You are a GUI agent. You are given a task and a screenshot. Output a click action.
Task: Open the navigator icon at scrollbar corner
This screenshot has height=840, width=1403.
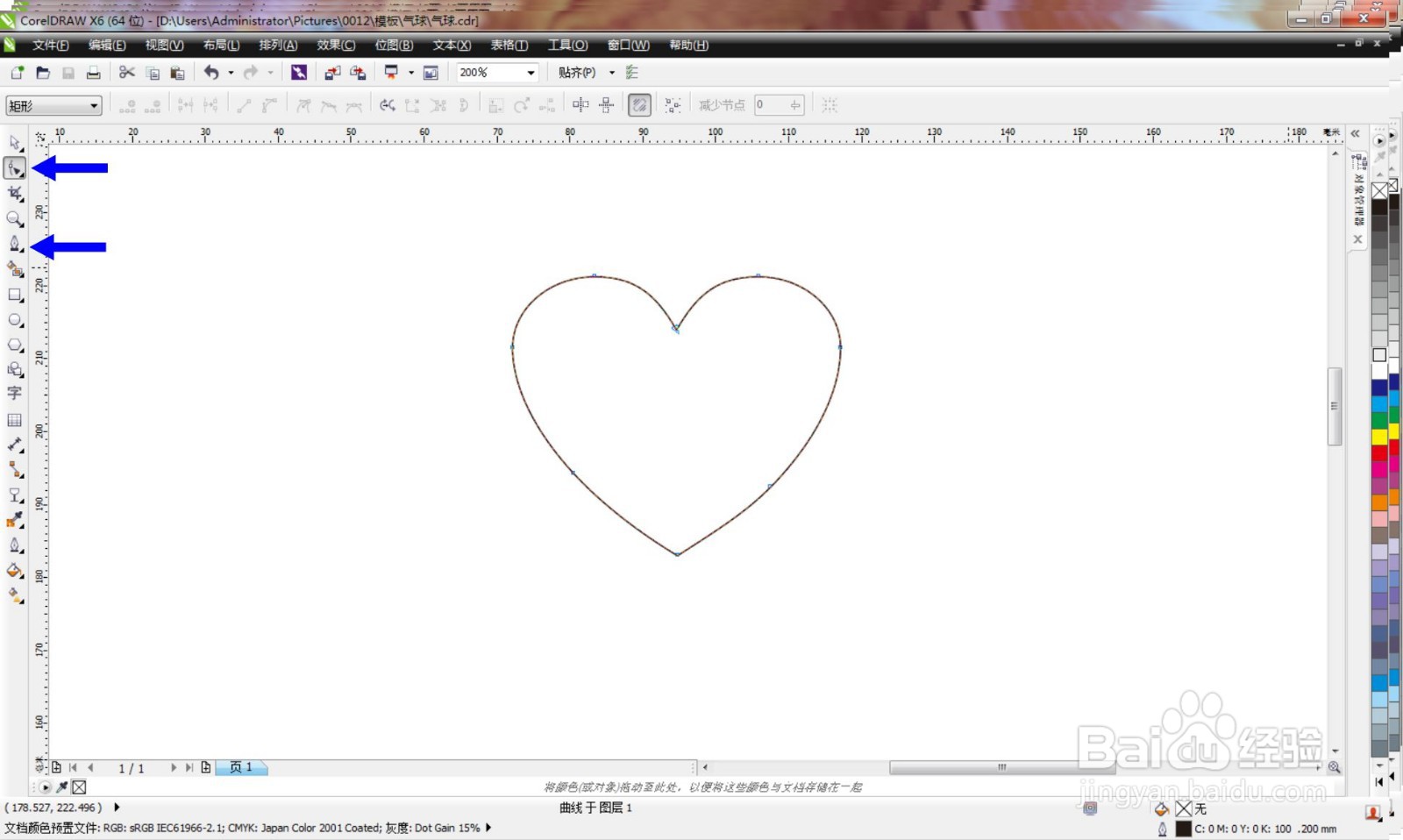point(1334,767)
